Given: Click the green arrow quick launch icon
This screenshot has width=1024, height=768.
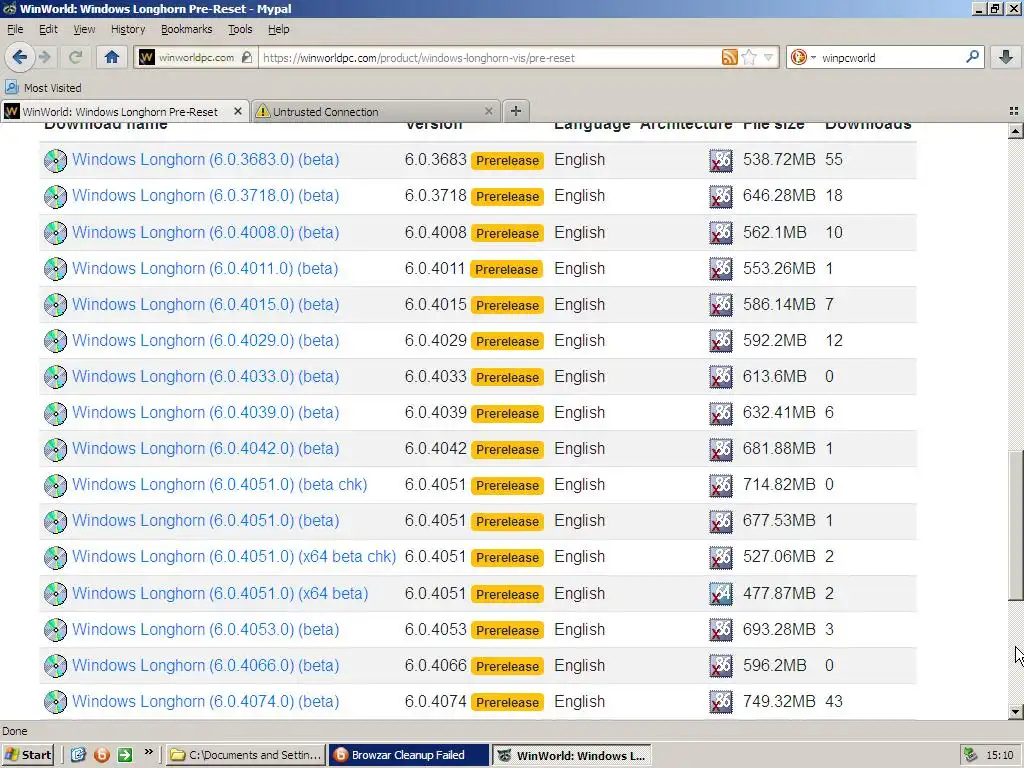Looking at the screenshot, I should [x=125, y=755].
